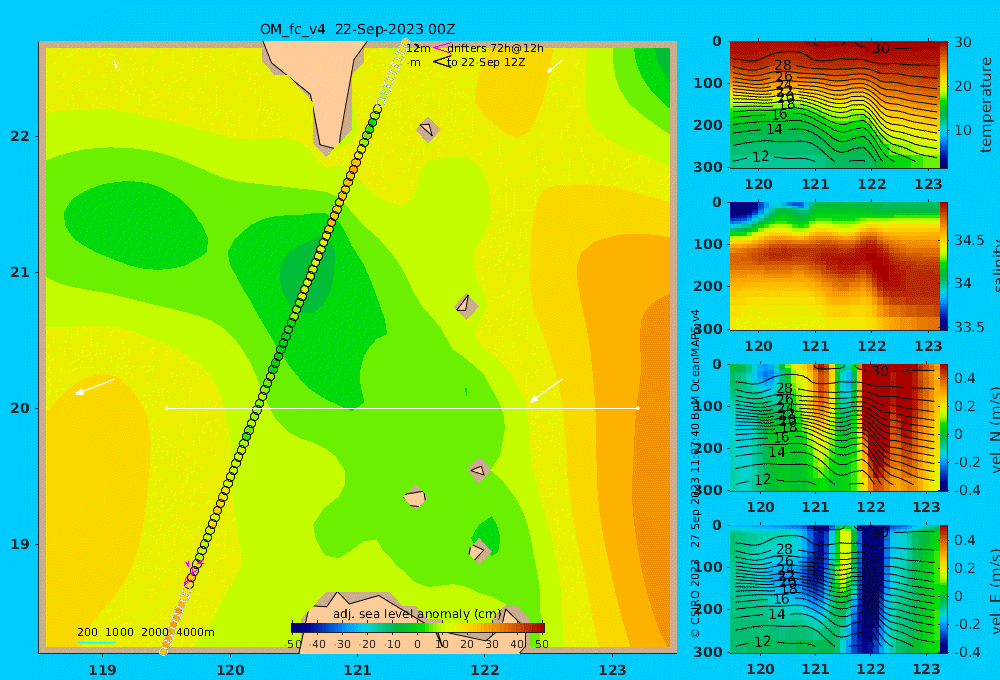Click the '34.5' tick on salinity colorbar

[969, 240]
